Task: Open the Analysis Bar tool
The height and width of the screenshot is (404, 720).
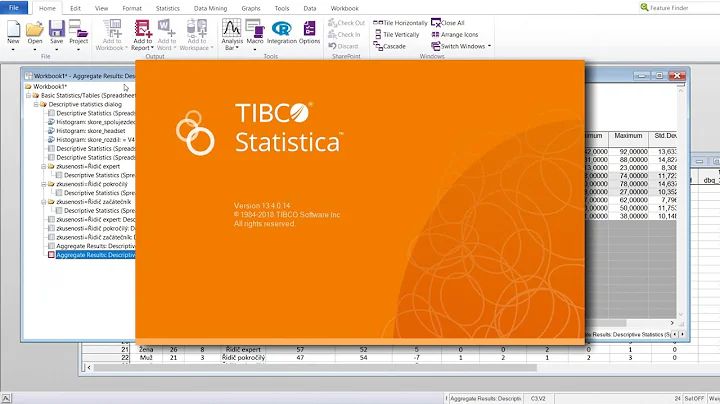Action: pyautogui.click(x=232, y=28)
